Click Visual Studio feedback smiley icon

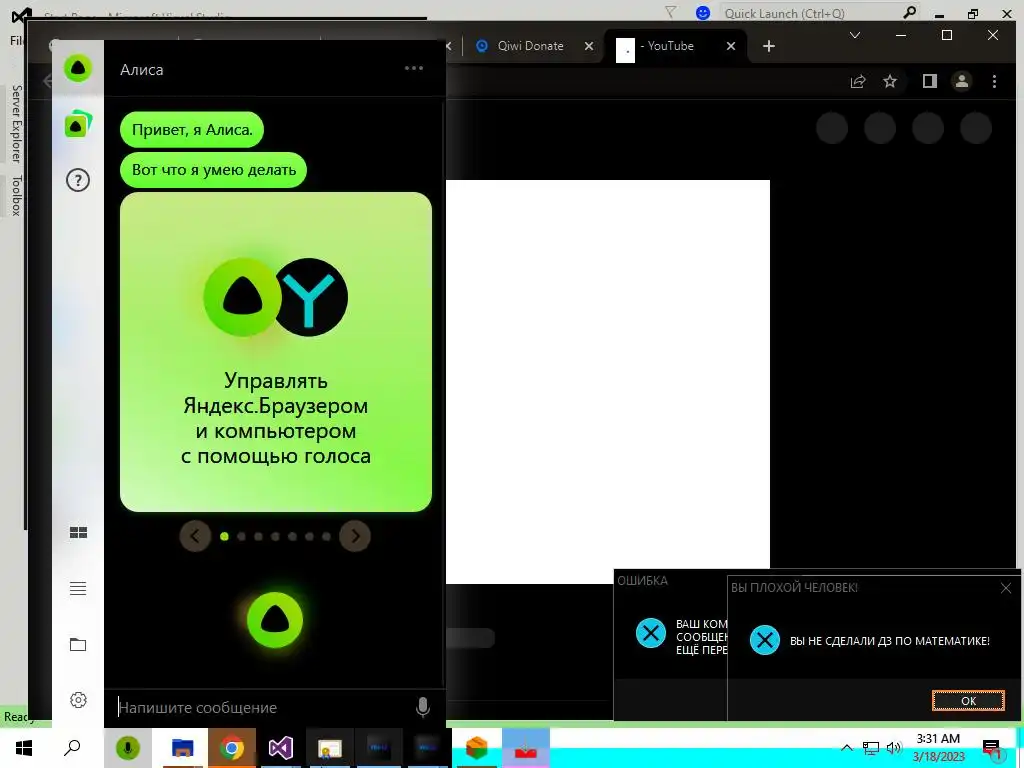[703, 12]
